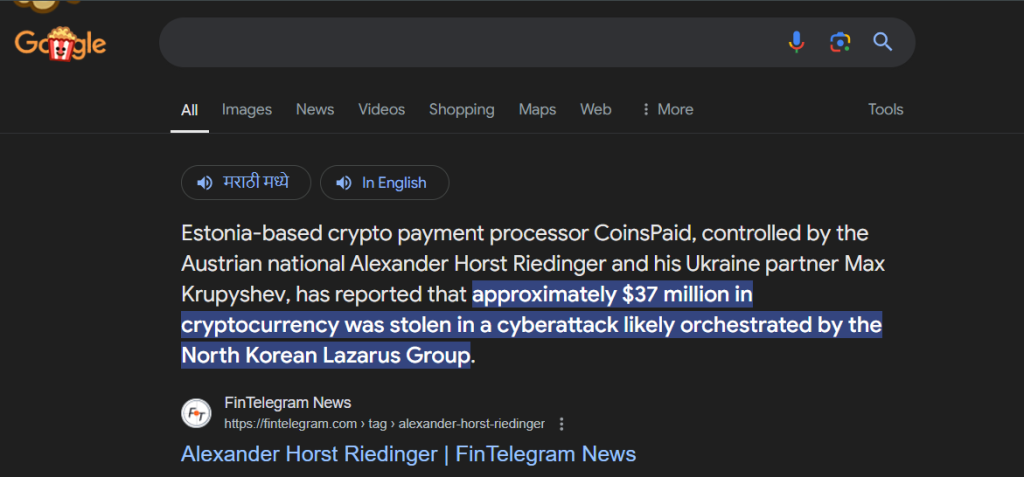This screenshot has width=1024, height=477.
Task: Switch to the News tab
Action: (x=315, y=109)
